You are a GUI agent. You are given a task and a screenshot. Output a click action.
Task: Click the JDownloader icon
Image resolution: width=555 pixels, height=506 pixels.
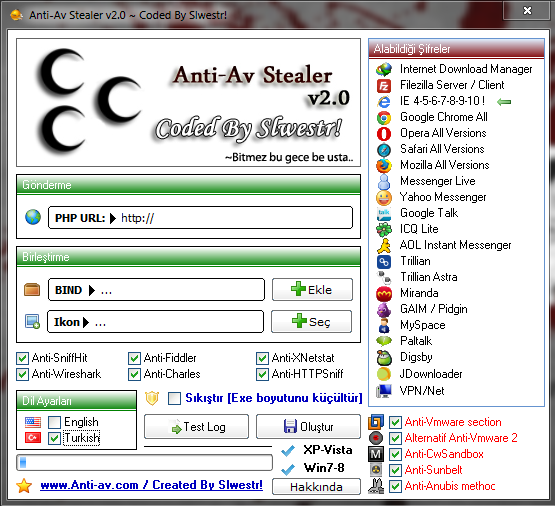(x=384, y=374)
